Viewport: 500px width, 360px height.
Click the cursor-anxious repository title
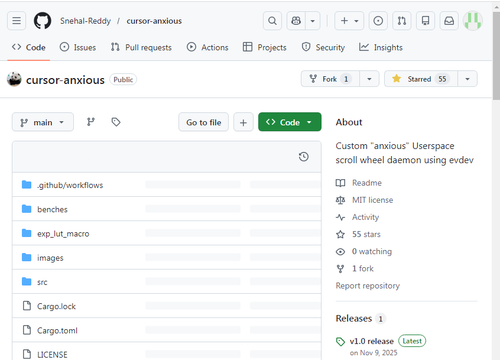point(65,80)
